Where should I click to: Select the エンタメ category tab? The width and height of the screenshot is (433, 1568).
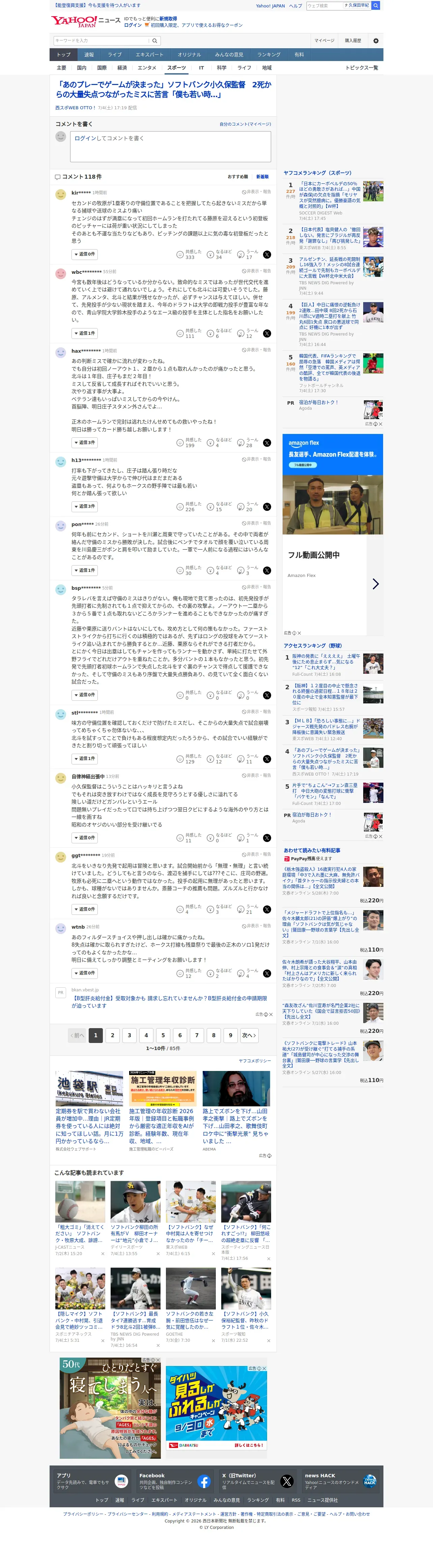tap(147, 68)
